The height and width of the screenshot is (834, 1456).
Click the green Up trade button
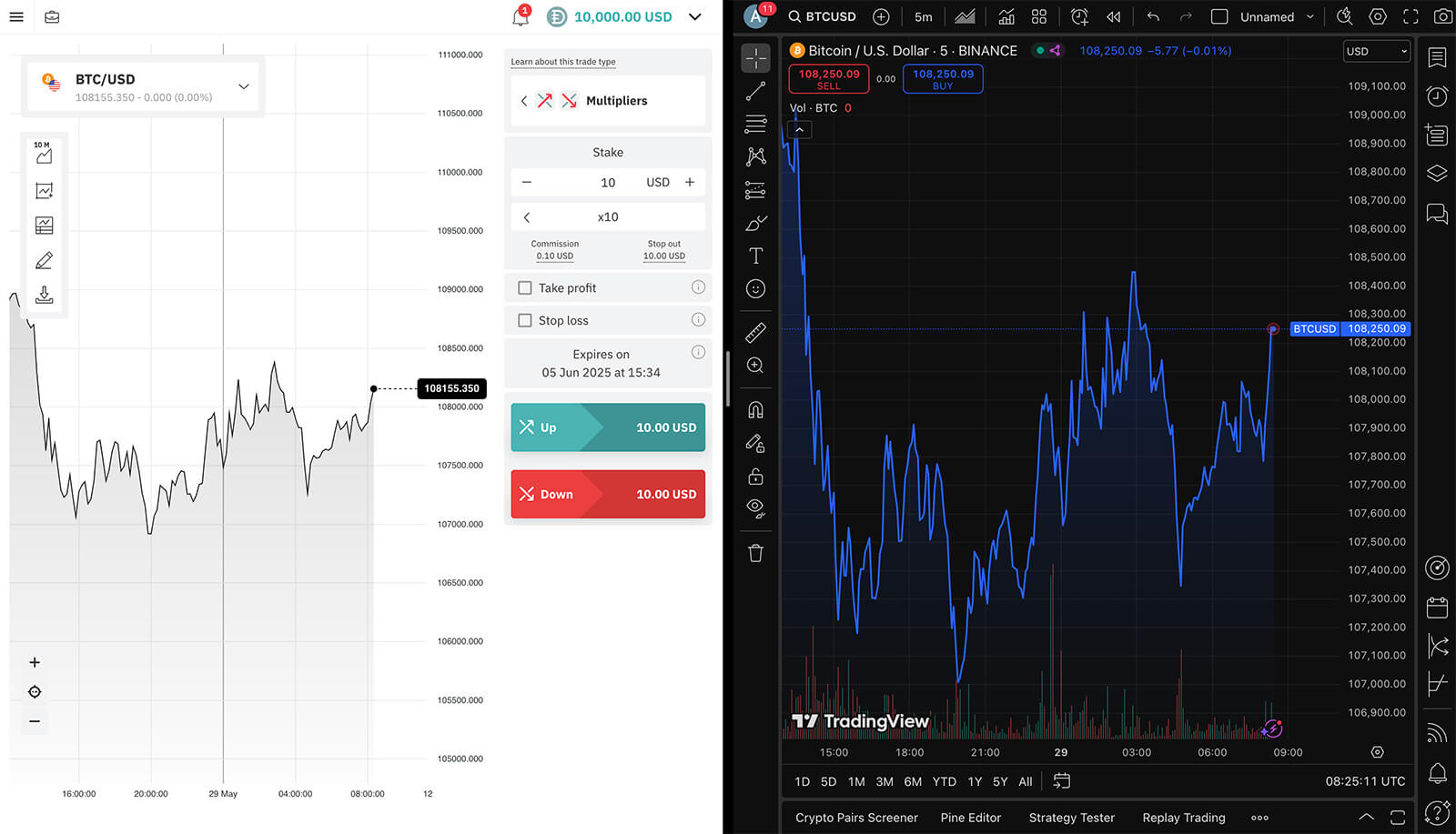coord(608,427)
